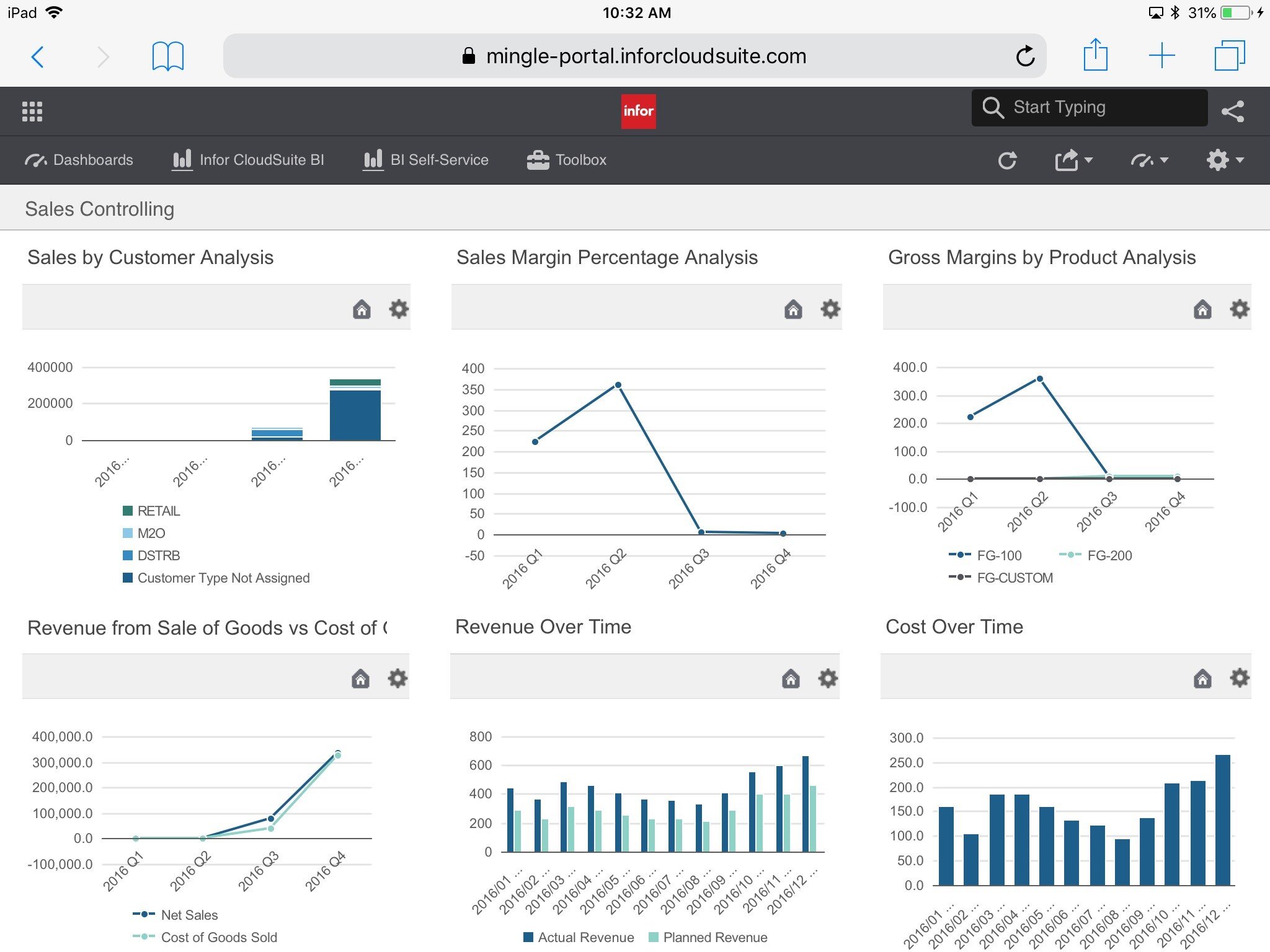Click the Start Typing search field

click(1089, 108)
